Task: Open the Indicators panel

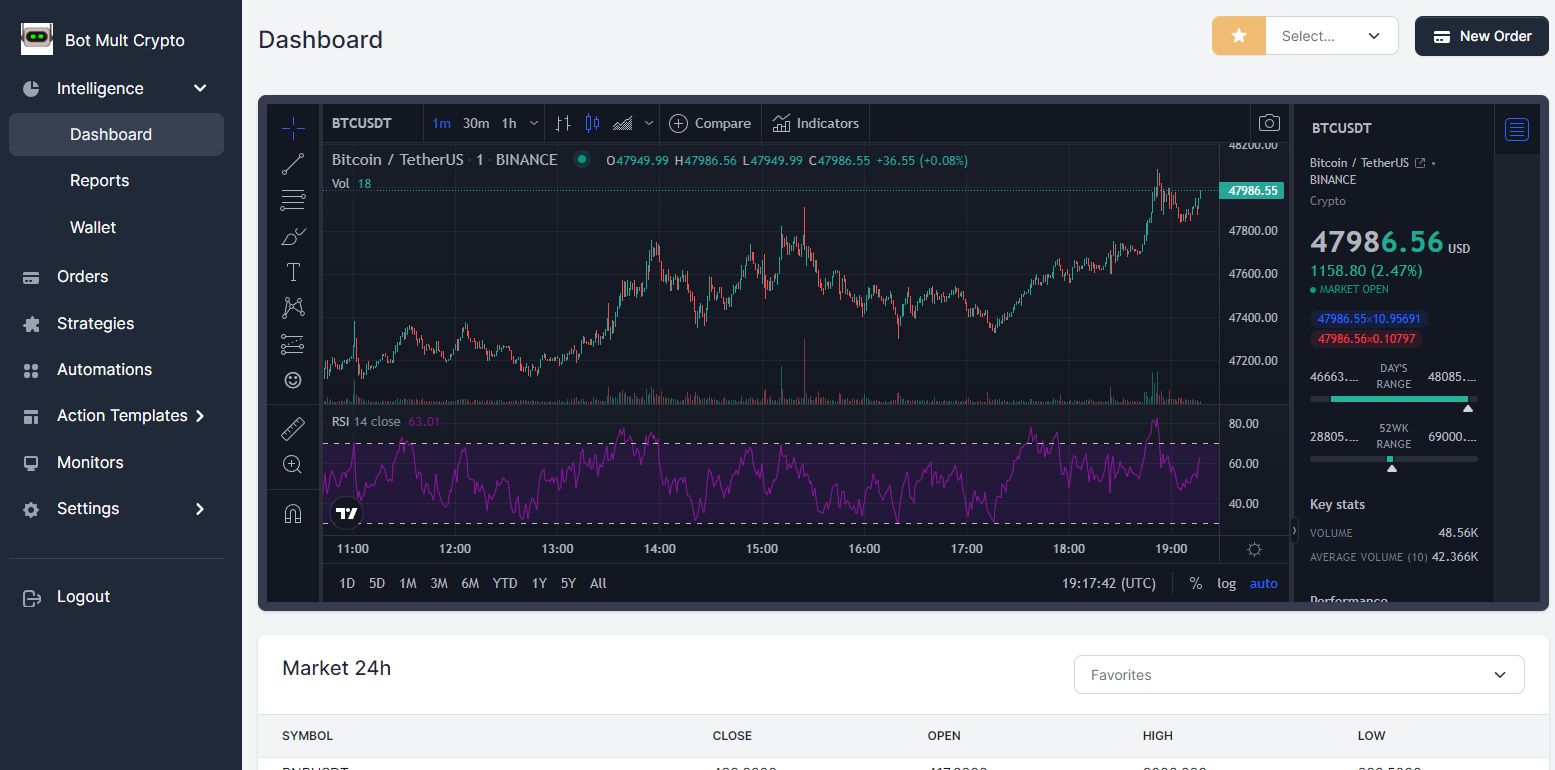Action: tap(815, 123)
